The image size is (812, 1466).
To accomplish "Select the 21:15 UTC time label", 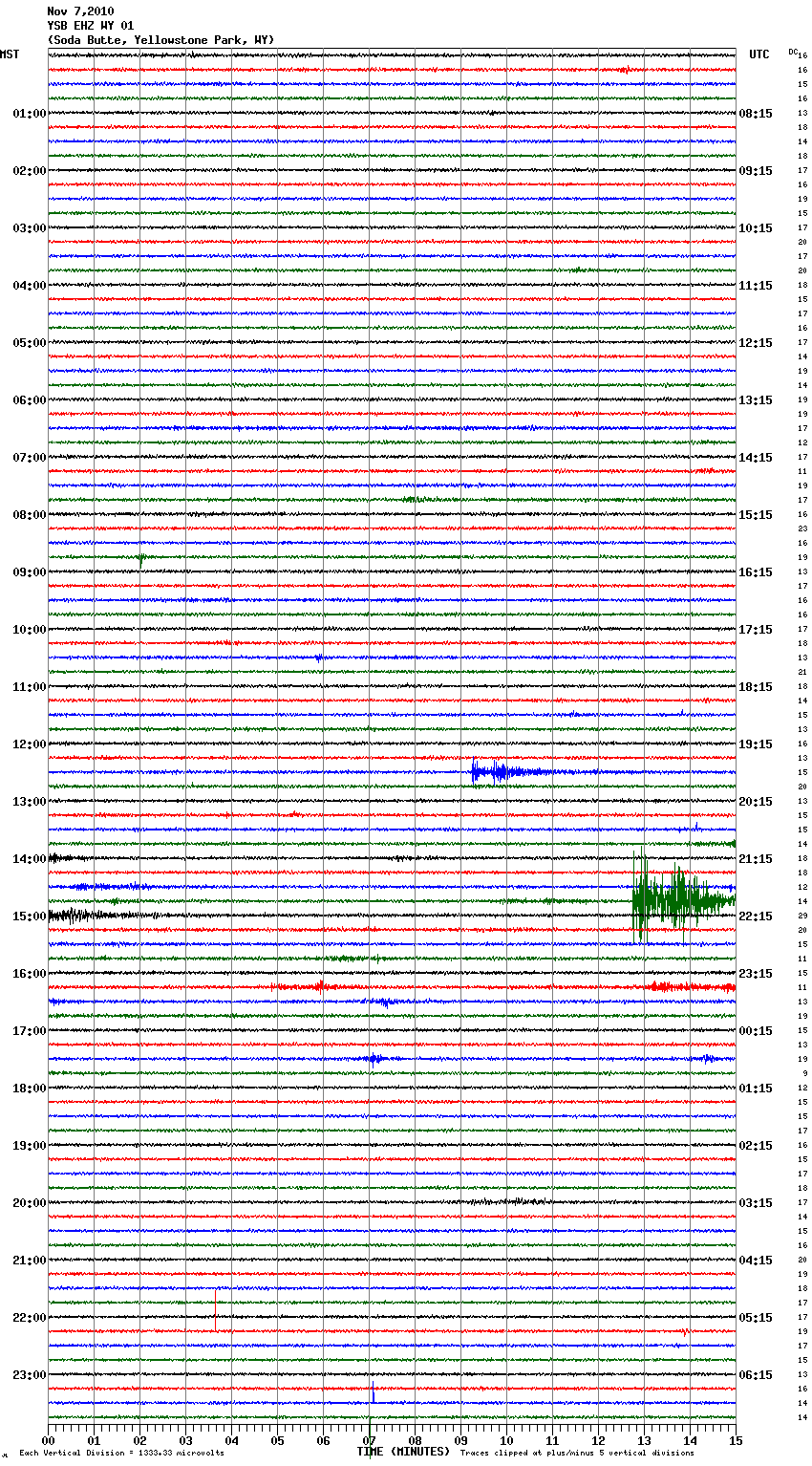I will (x=755, y=859).
